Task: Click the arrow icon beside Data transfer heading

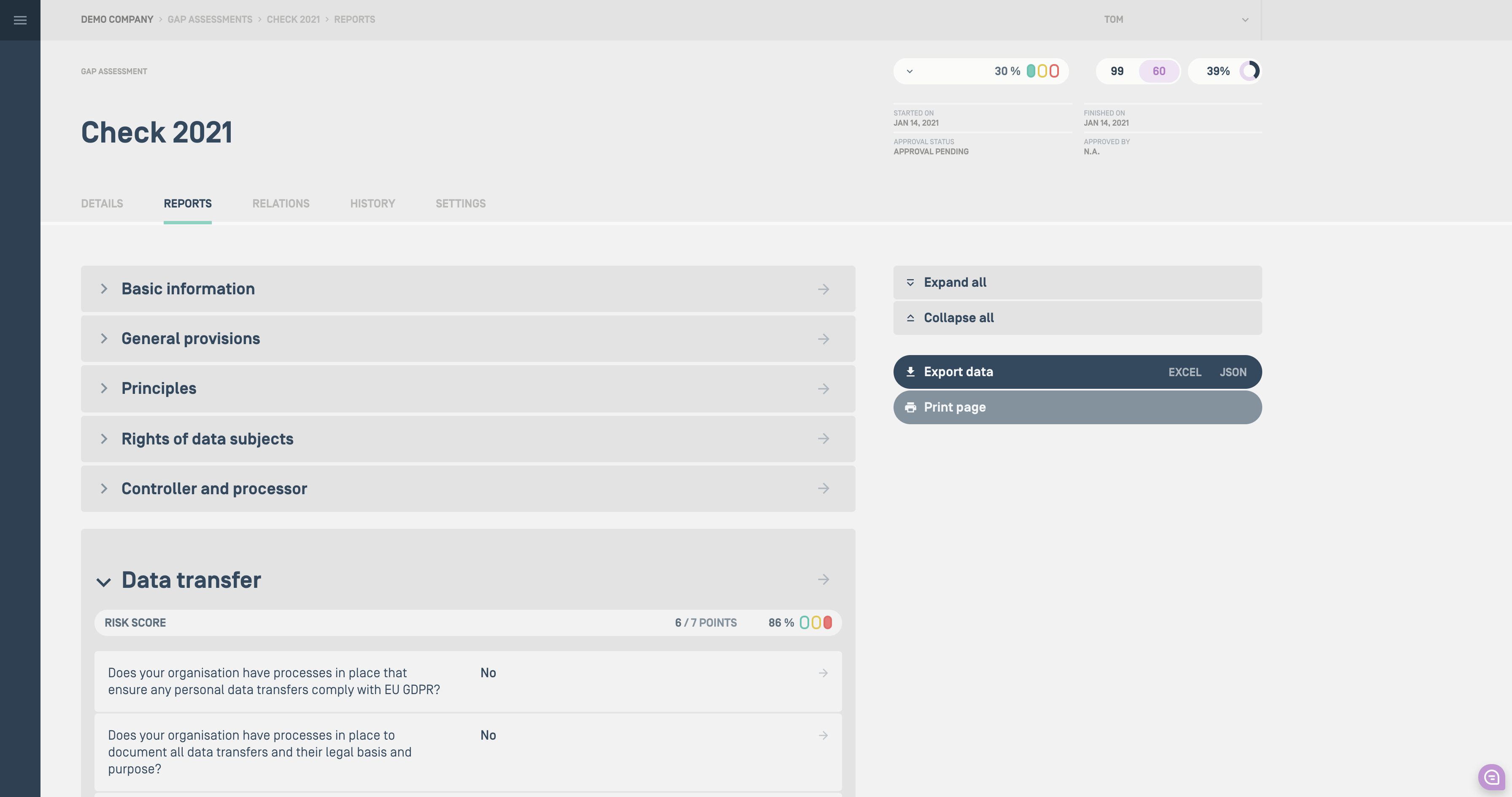Action: click(x=823, y=580)
